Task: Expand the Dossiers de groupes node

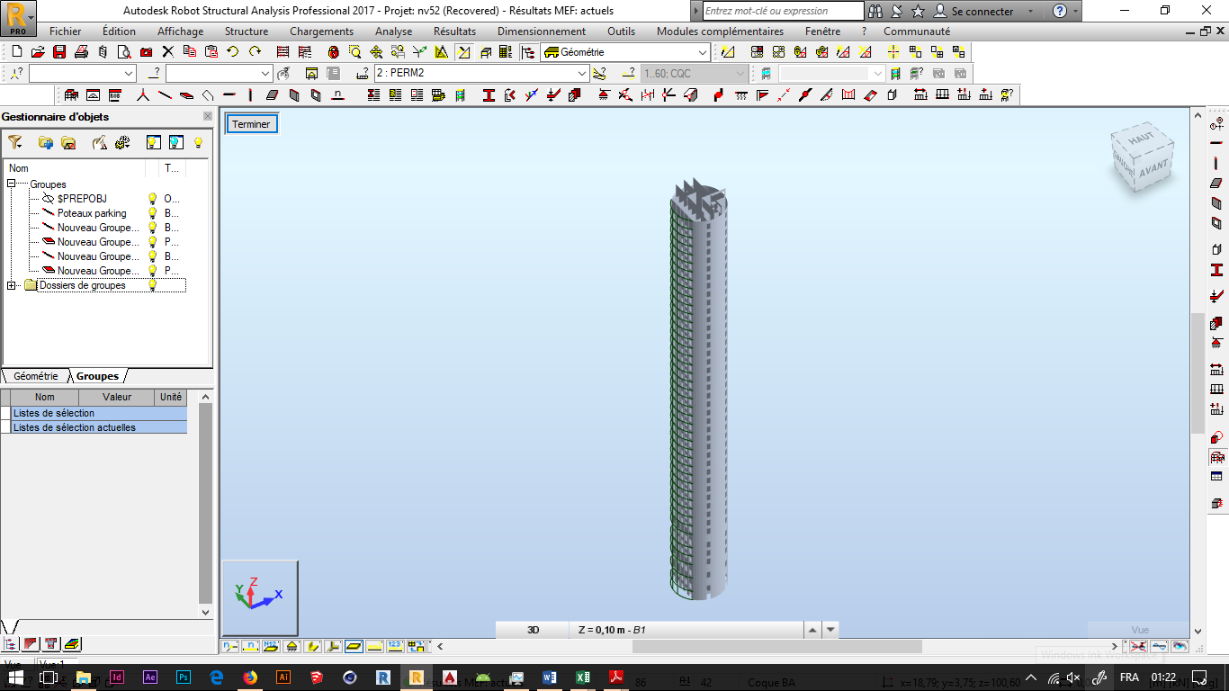Action: tap(12, 285)
